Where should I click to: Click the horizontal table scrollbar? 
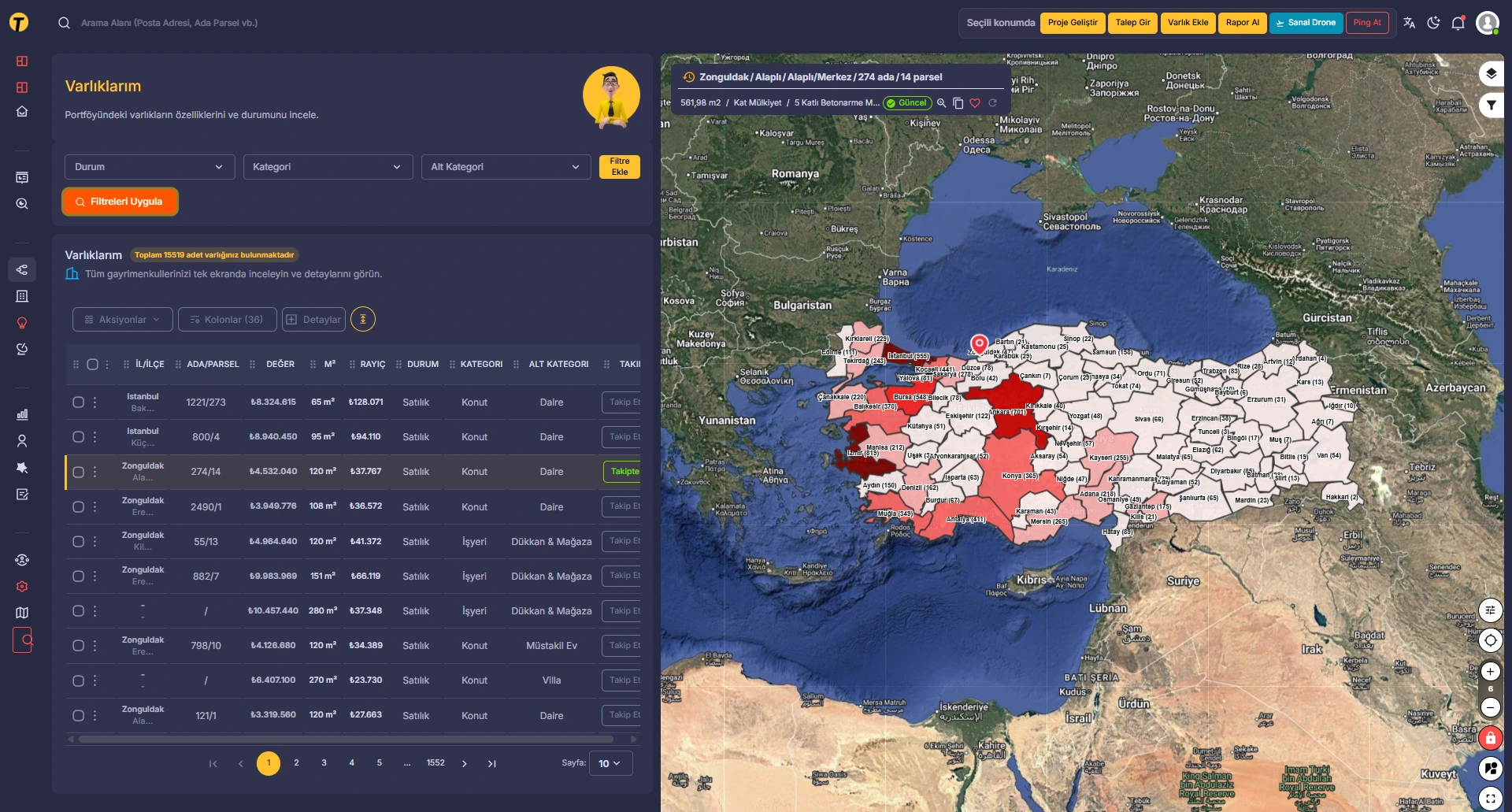coord(346,739)
